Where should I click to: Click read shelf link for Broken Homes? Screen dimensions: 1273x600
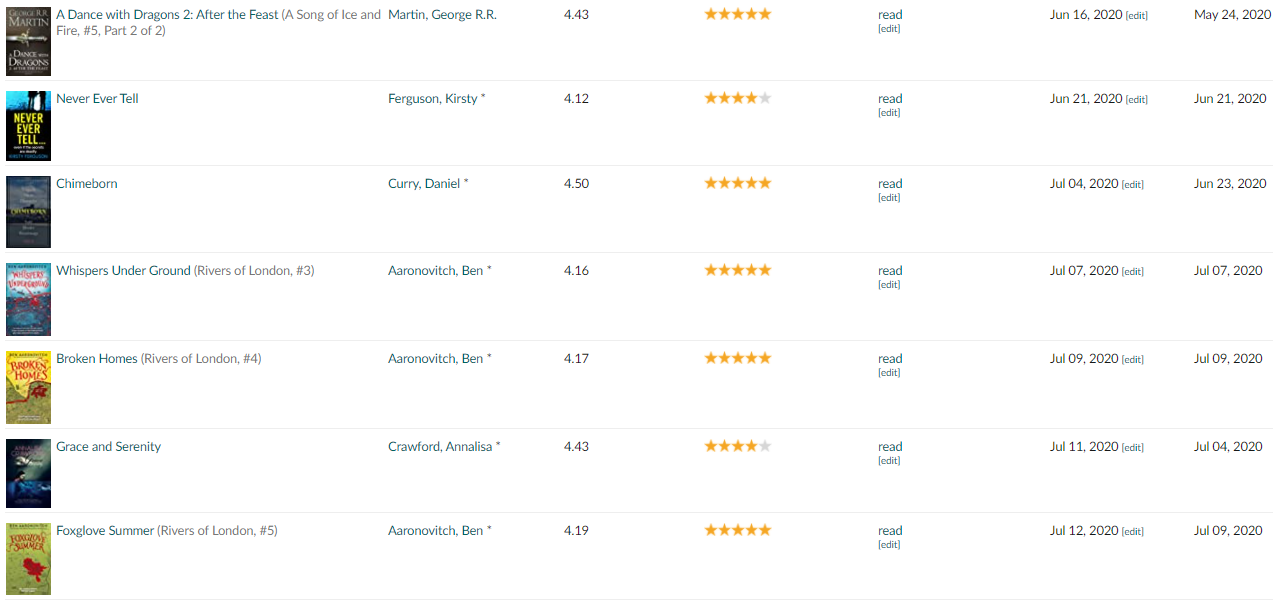(x=890, y=359)
